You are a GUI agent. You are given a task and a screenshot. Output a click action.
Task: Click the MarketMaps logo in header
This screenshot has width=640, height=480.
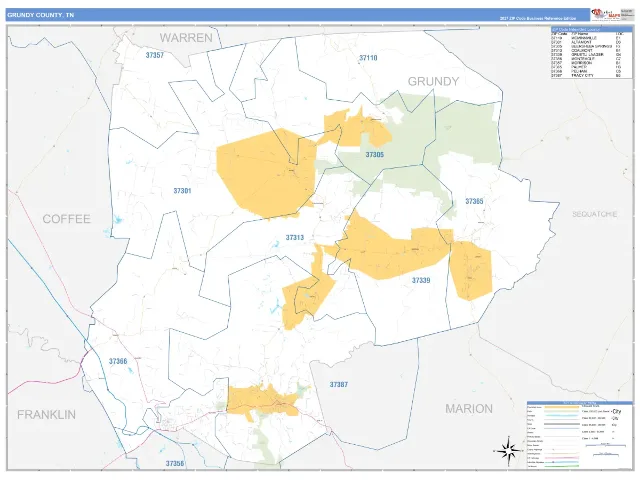(x=606, y=14)
